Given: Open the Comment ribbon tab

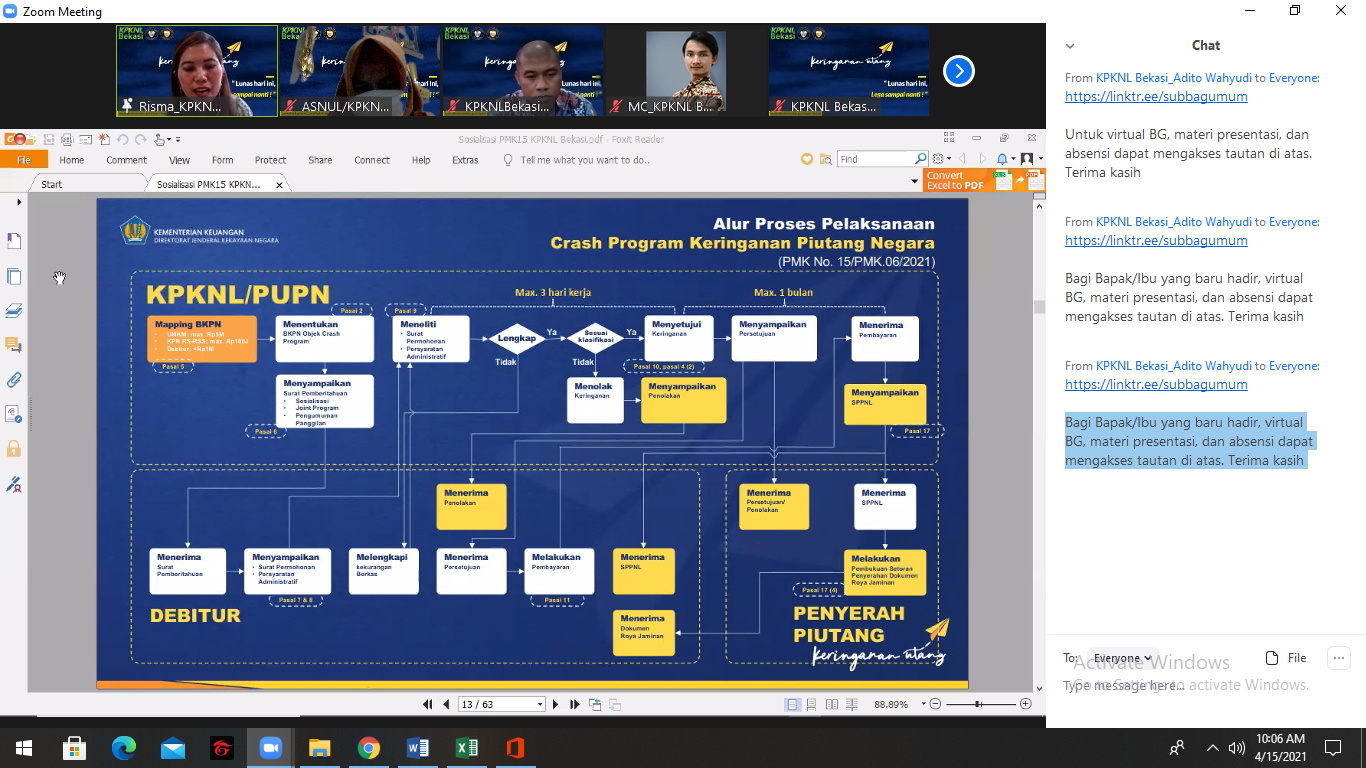Looking at the screenshot, I should click(x=126, y=160).
